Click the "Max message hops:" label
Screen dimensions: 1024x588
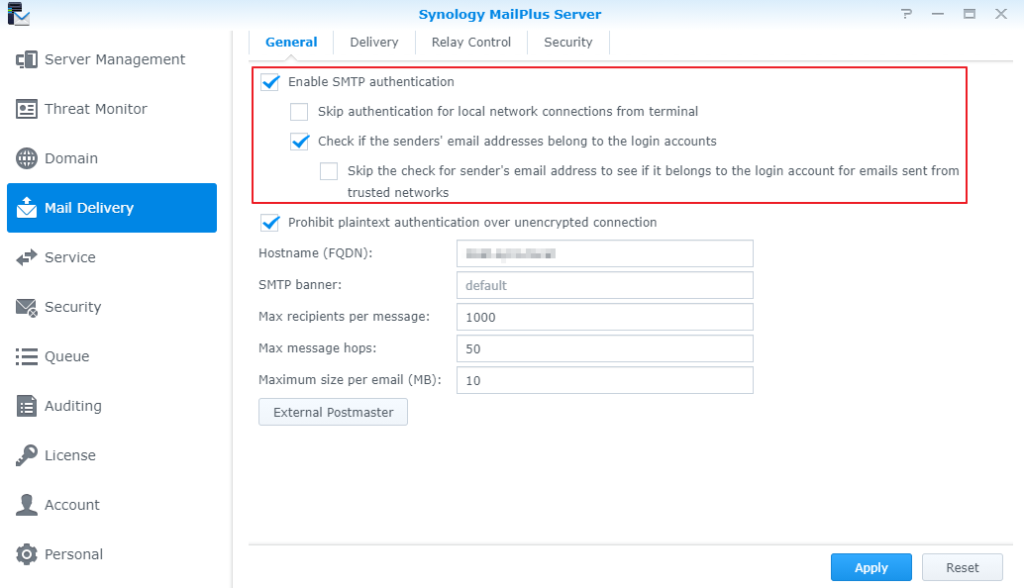point(317,348)
